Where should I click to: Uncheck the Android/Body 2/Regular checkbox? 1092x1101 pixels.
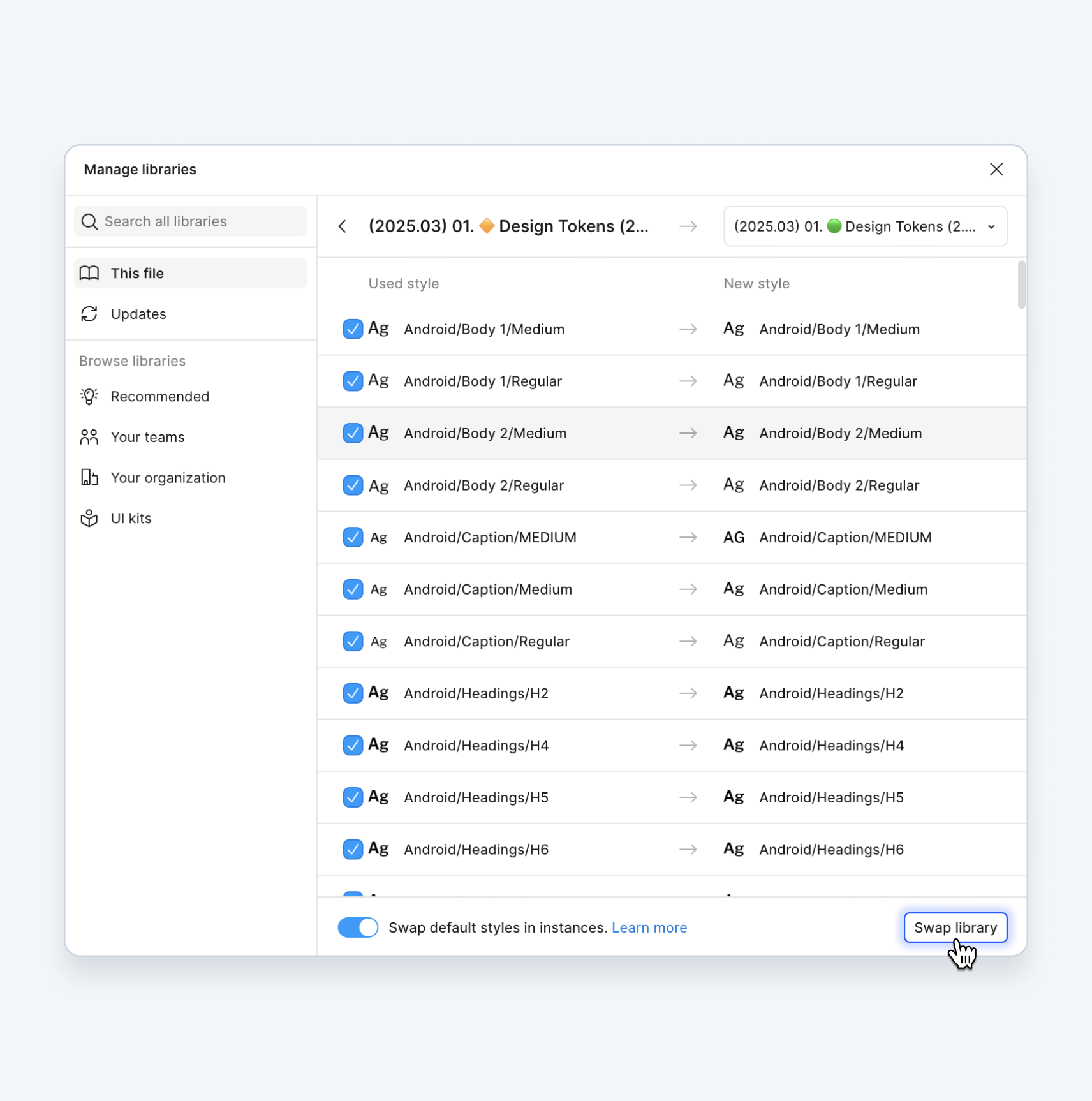coord(353,485)
